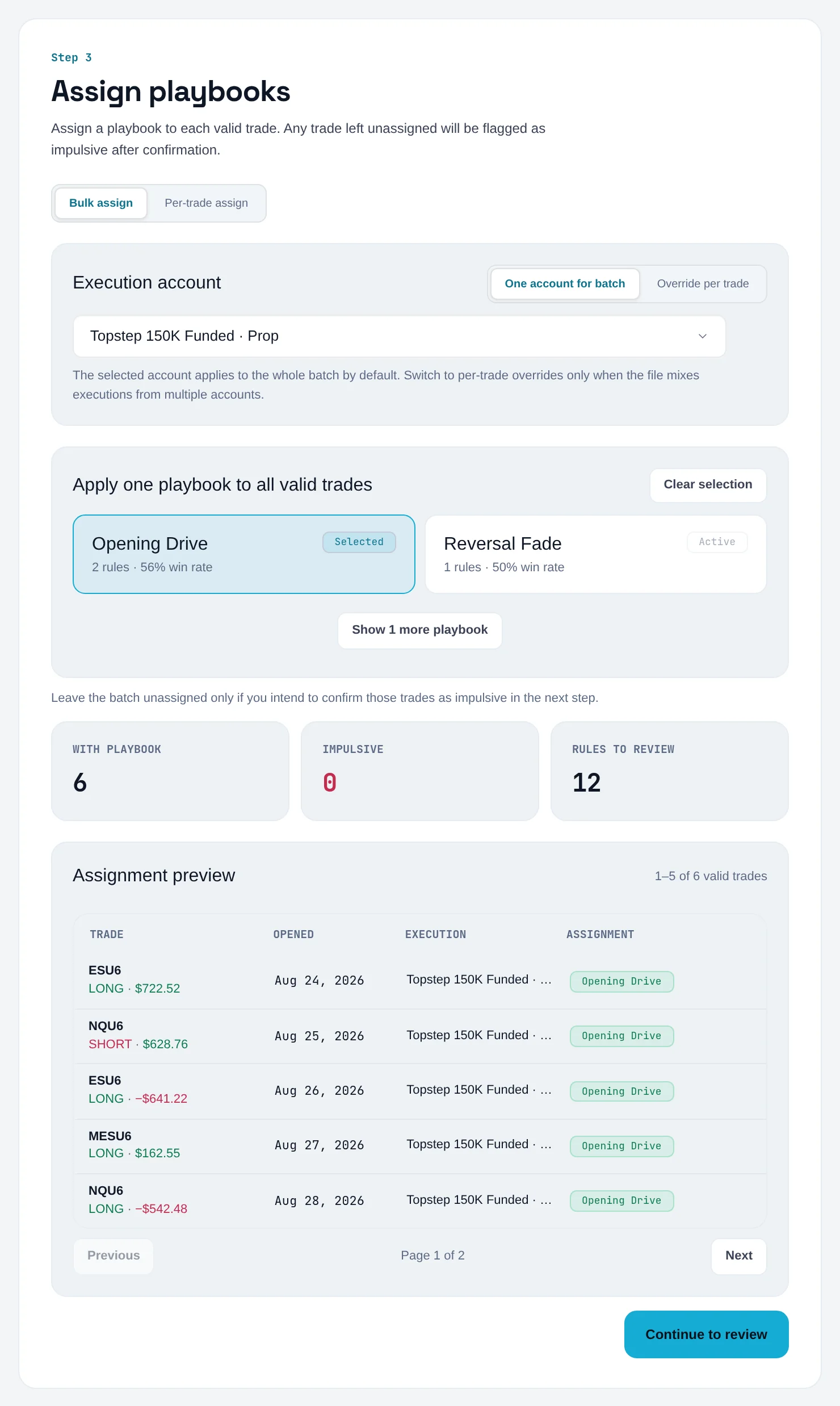Switch to Bulk assign tab

click(x=101, y=203)
